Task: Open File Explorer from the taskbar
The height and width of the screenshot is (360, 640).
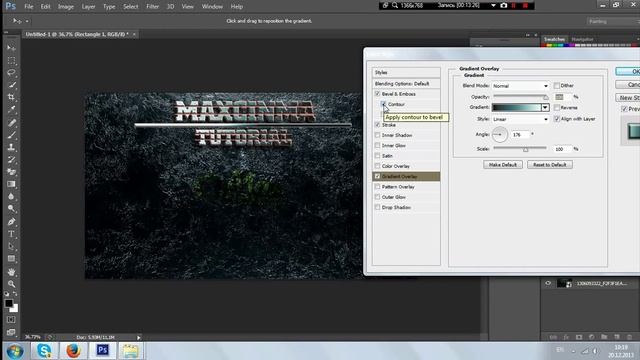Action: tap(131, 351)
